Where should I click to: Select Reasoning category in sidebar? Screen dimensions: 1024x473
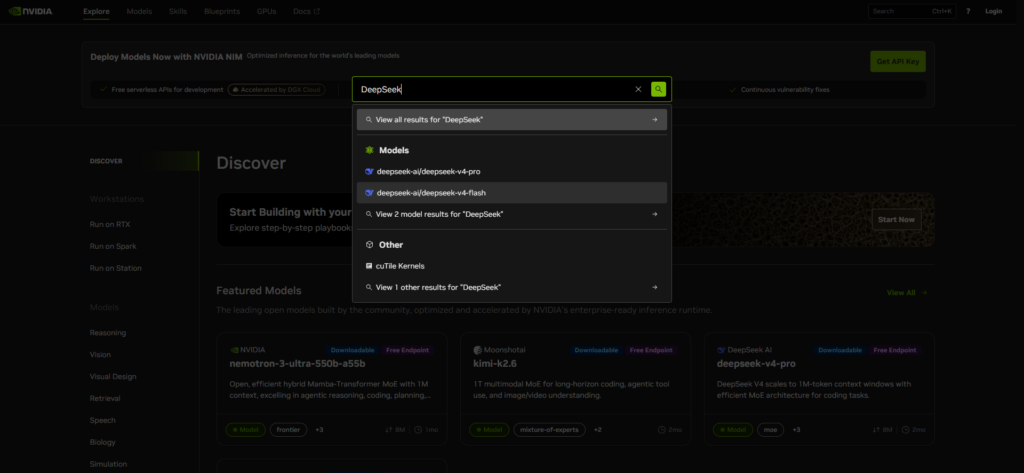pos(108,333)
